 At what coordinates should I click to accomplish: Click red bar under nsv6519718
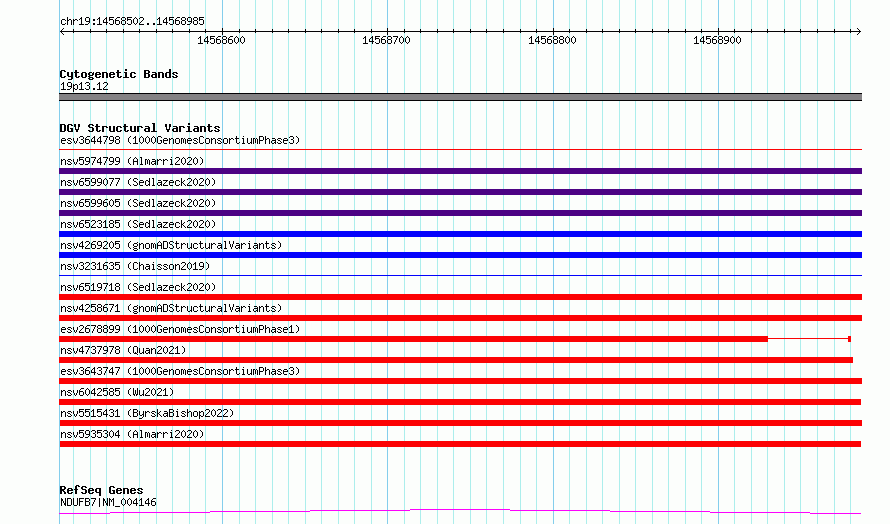point(460,297)
